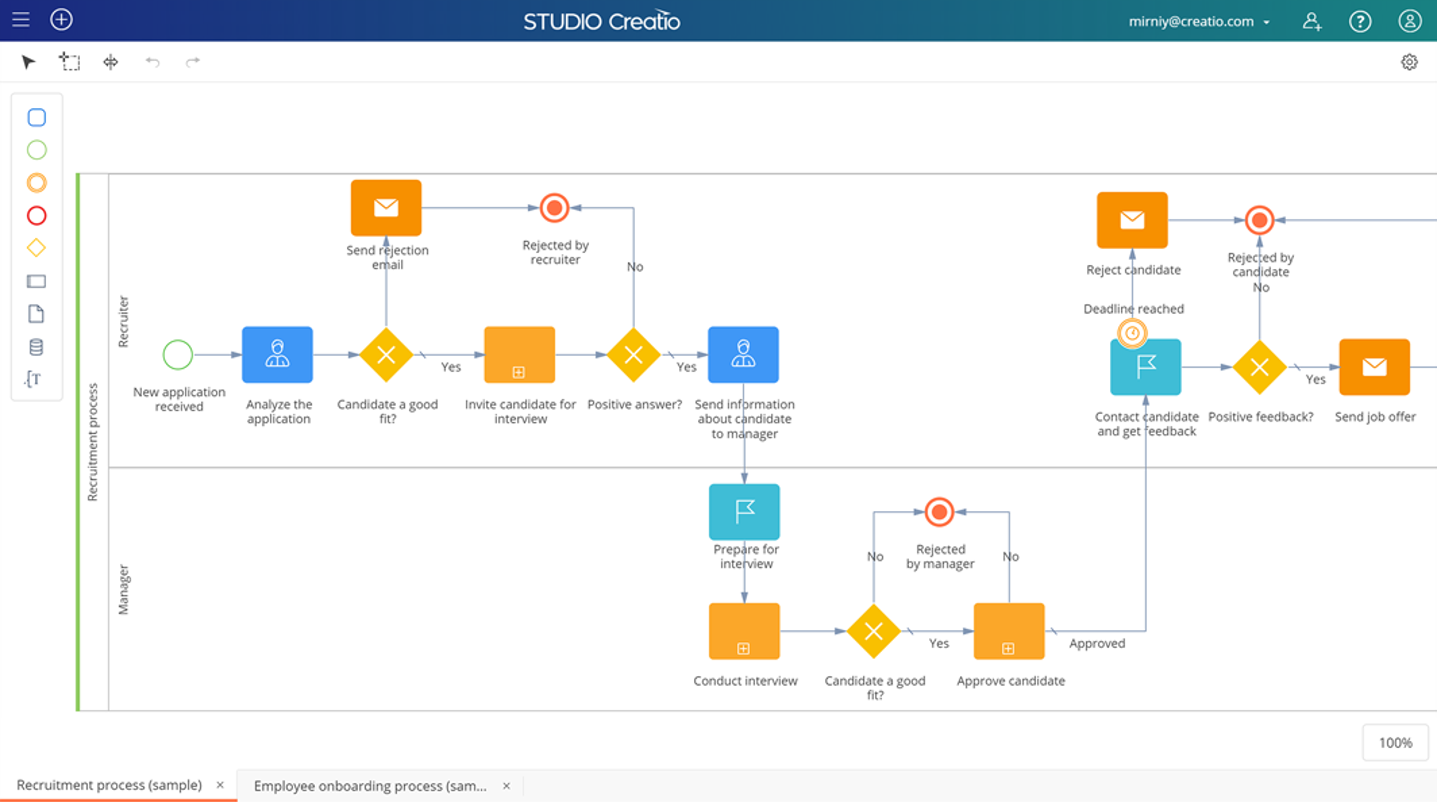Click the Undo arrow in the toolbar
Image resolution: width=1437 pixels, height=802 pixels.
[x=151, y=61]
